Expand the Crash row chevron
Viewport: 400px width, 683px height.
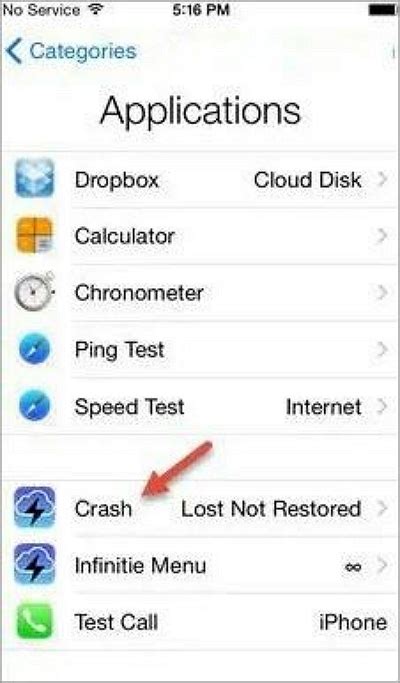[x=382, y=508]
